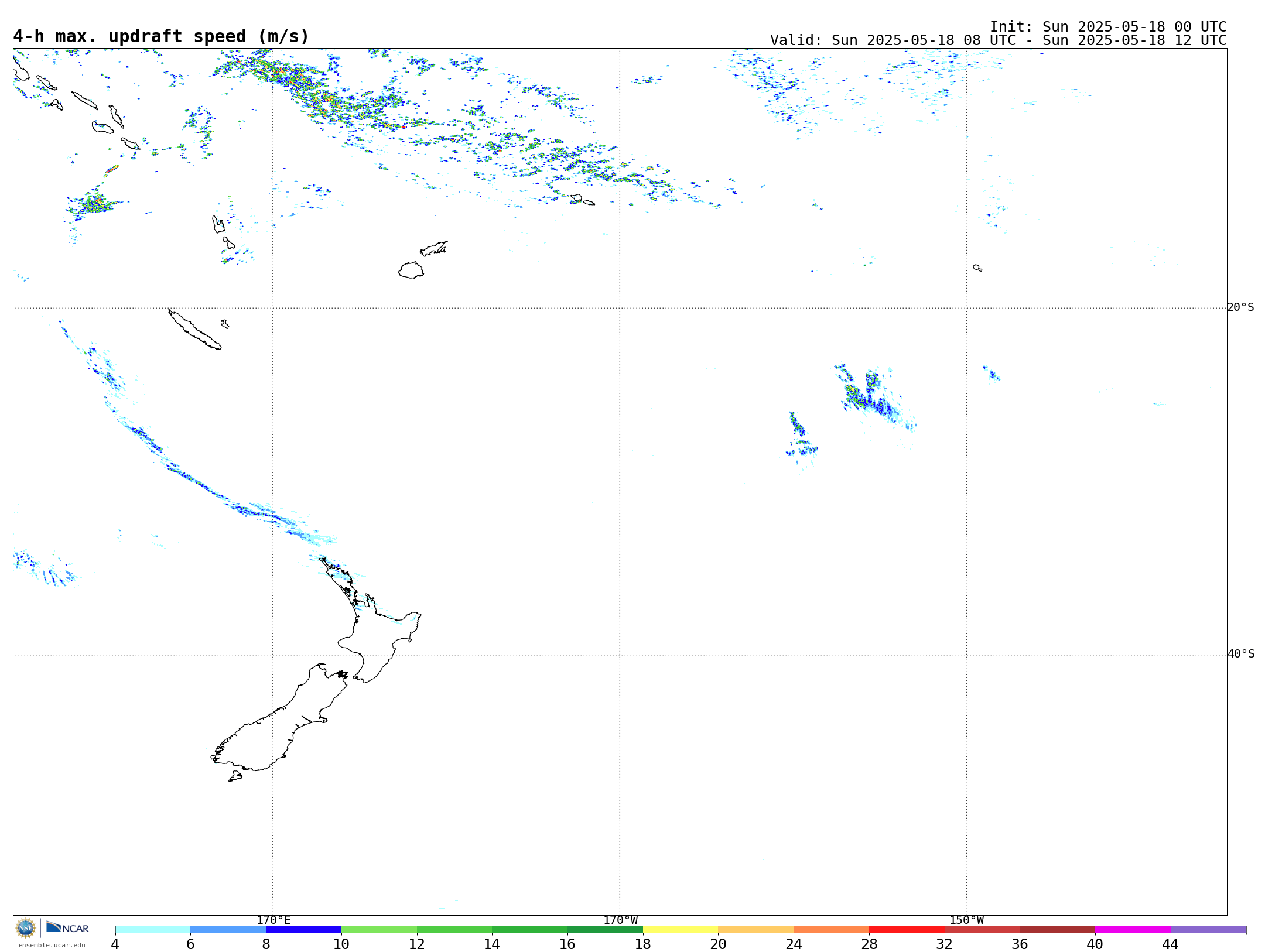This screenshot has width=1265, height=952.
Task: Pick the light green 10–12 m/s swatch
Action: tap(379, 930)
